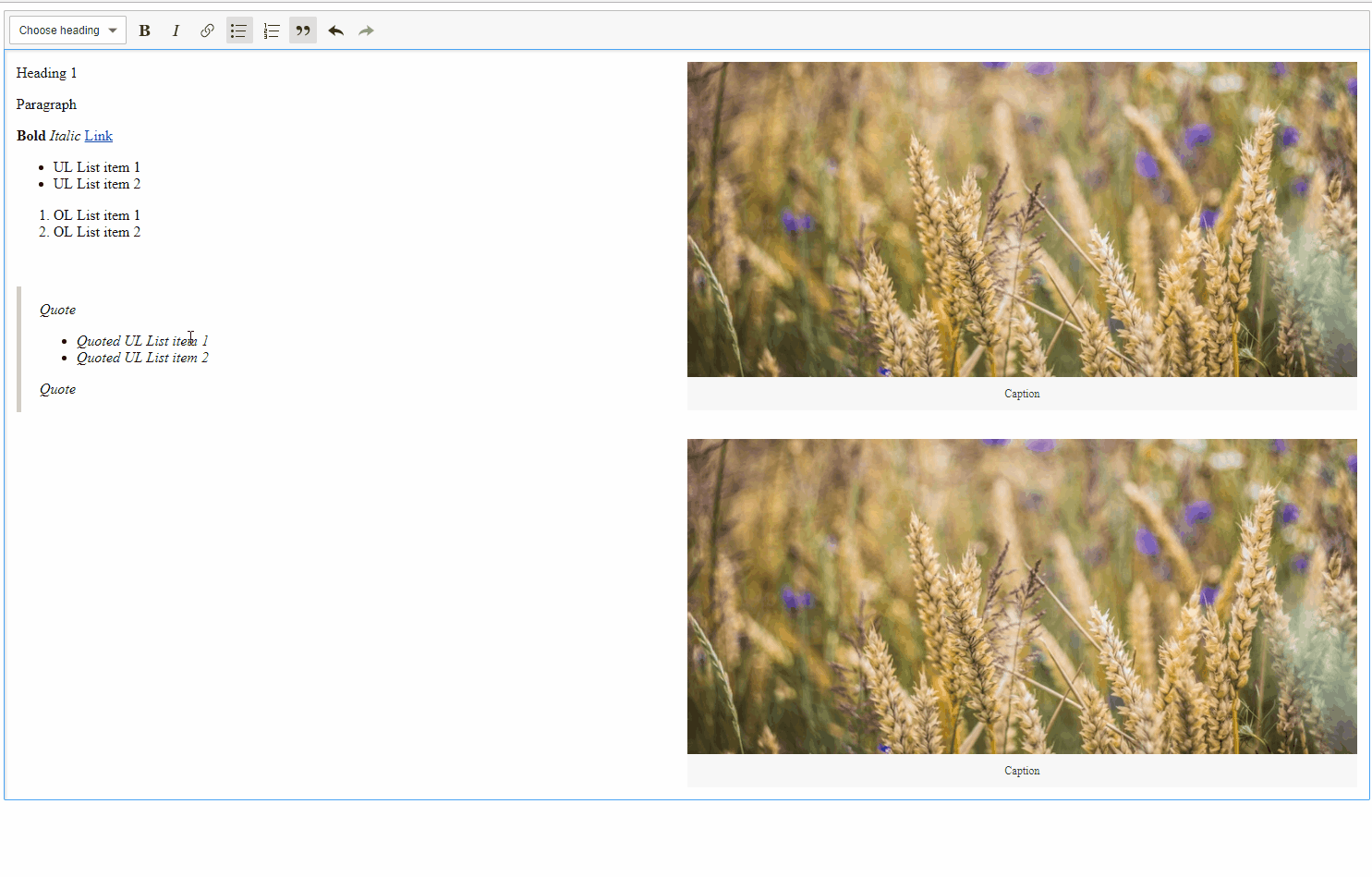
Task: Click 'OL List item 2'
Action: (97, 232)
